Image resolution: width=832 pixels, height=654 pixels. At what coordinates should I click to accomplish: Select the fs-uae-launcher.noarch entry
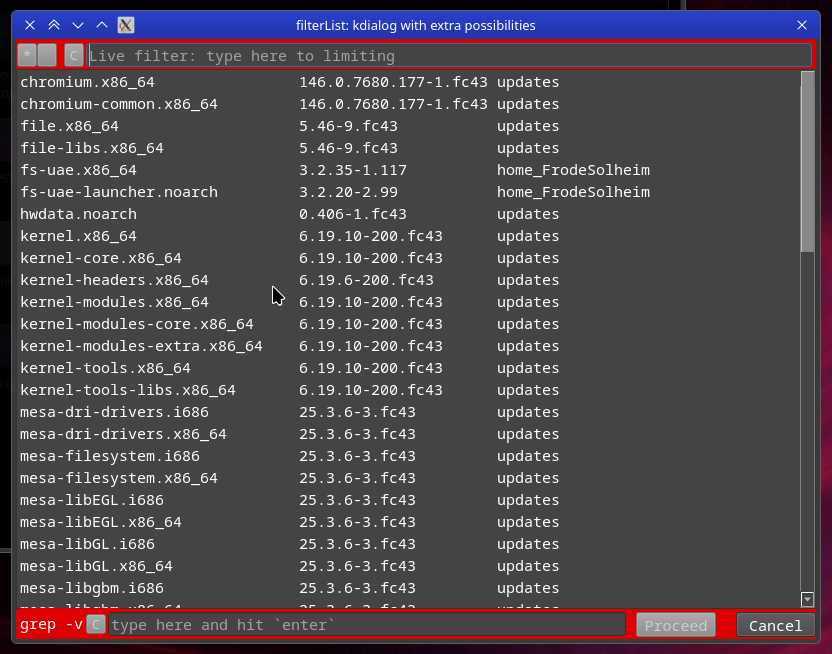pos(119,192)
